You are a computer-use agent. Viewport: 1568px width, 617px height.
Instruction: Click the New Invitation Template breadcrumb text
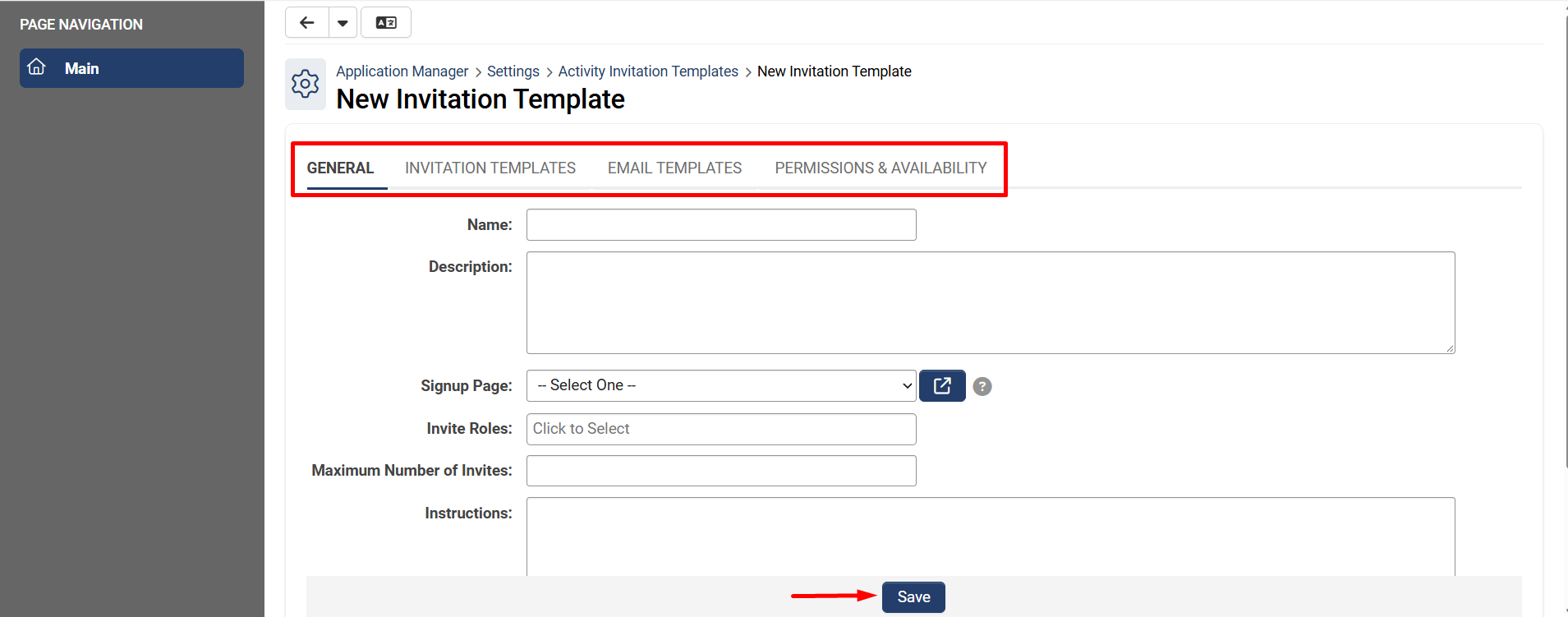[x=834, y=71]
